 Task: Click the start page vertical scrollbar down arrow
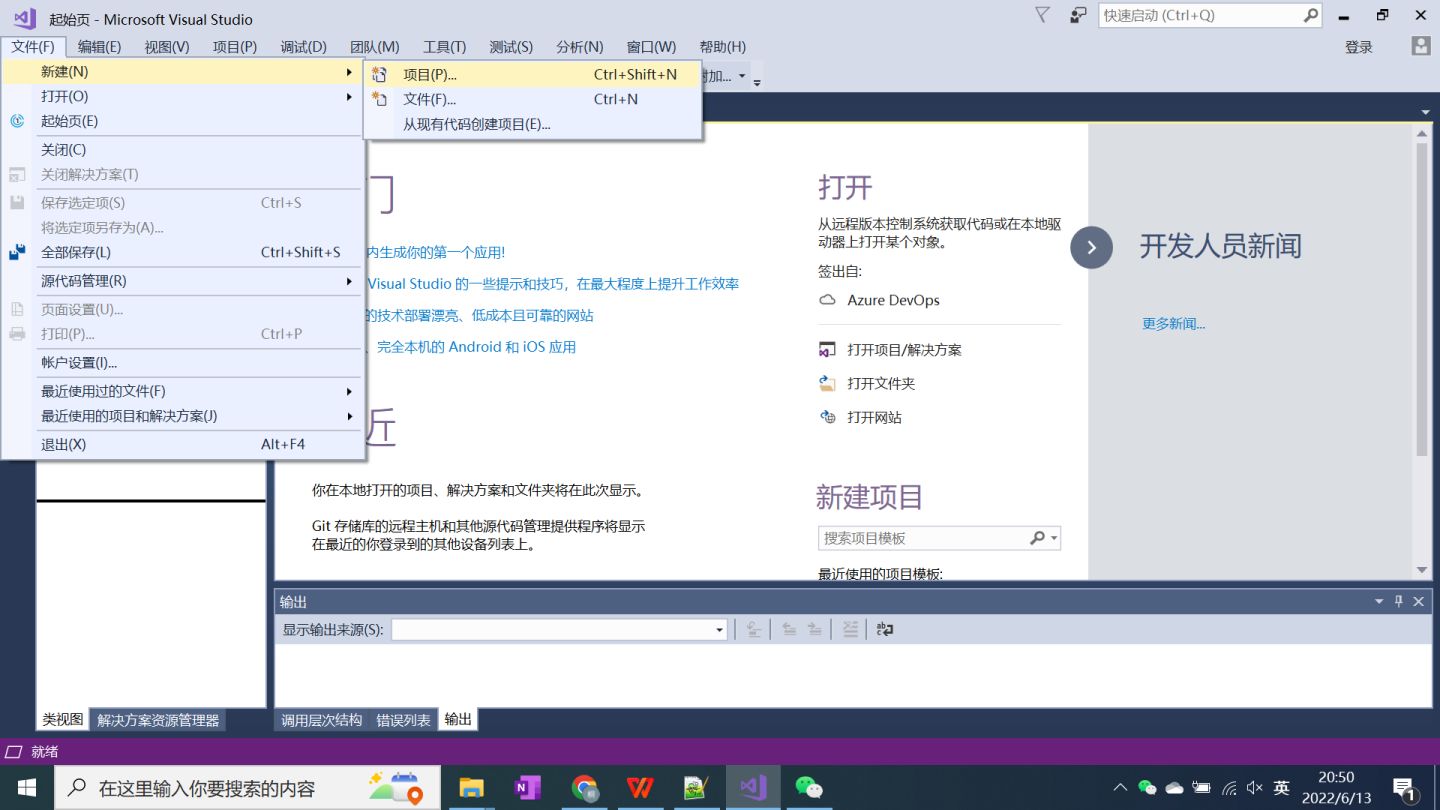pos(1422,570)
